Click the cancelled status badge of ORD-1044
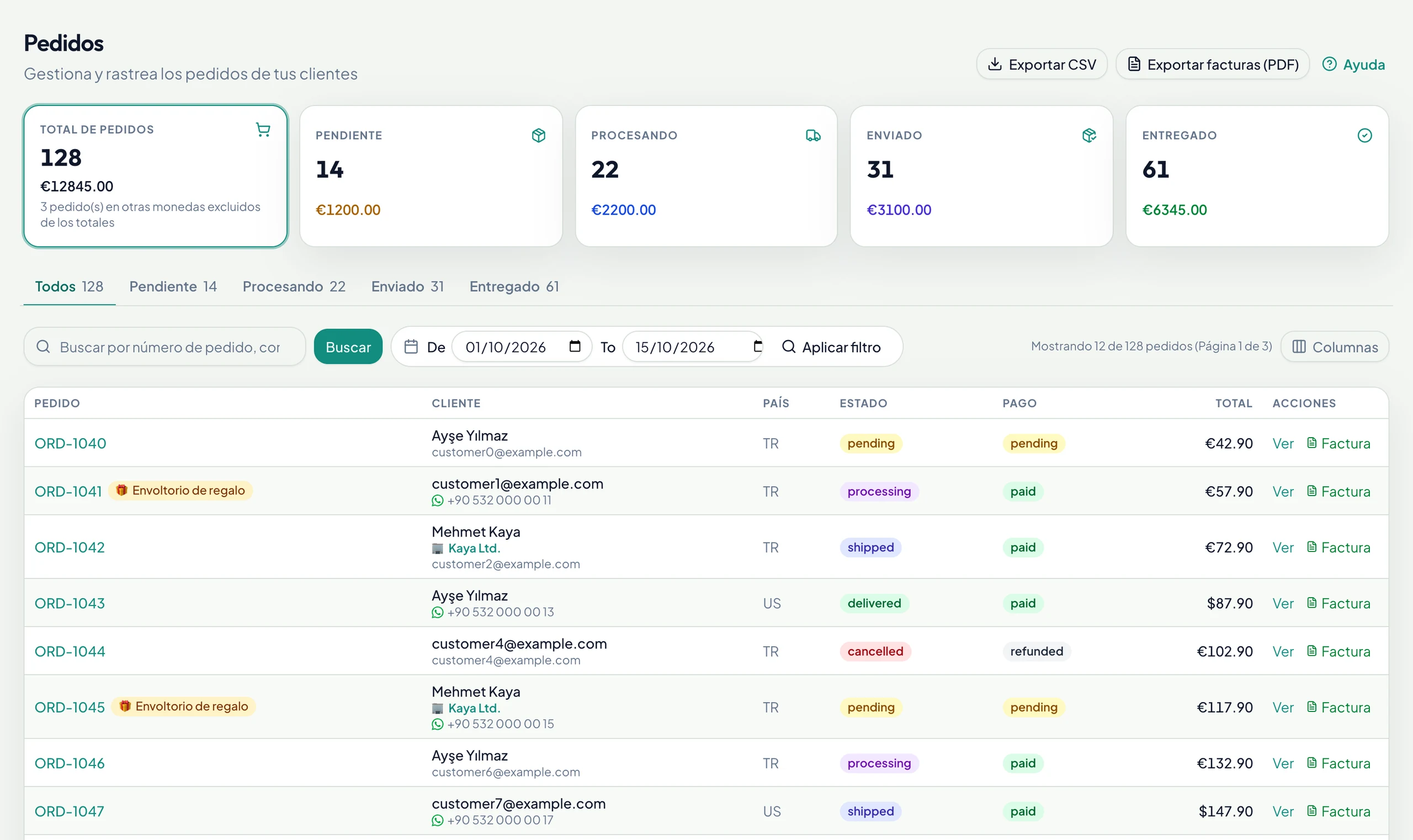The height and width of the screenshot is (840, 1413). 875,651
